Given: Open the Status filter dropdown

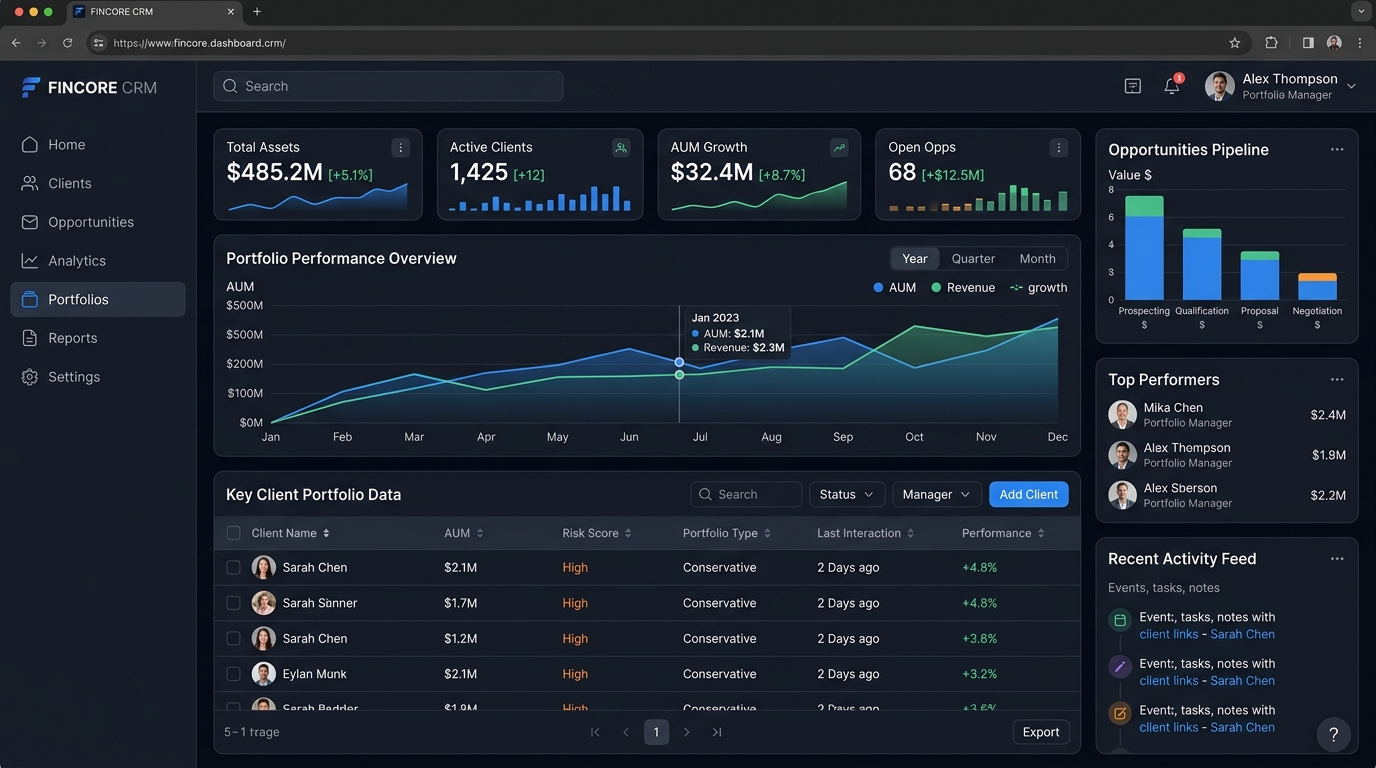Looking at the screenshot, I should tap(847, 494).
